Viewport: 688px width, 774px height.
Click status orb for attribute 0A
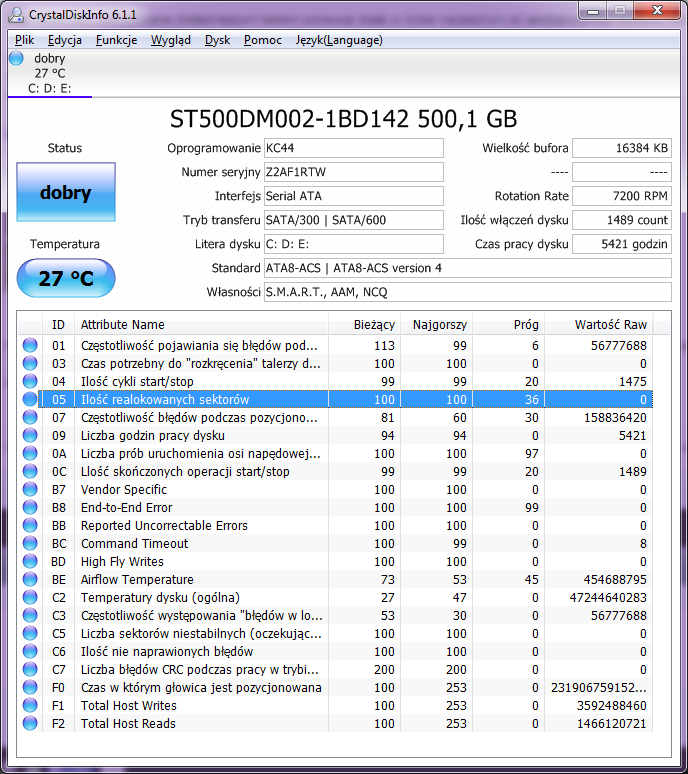(x=30, y=453)
